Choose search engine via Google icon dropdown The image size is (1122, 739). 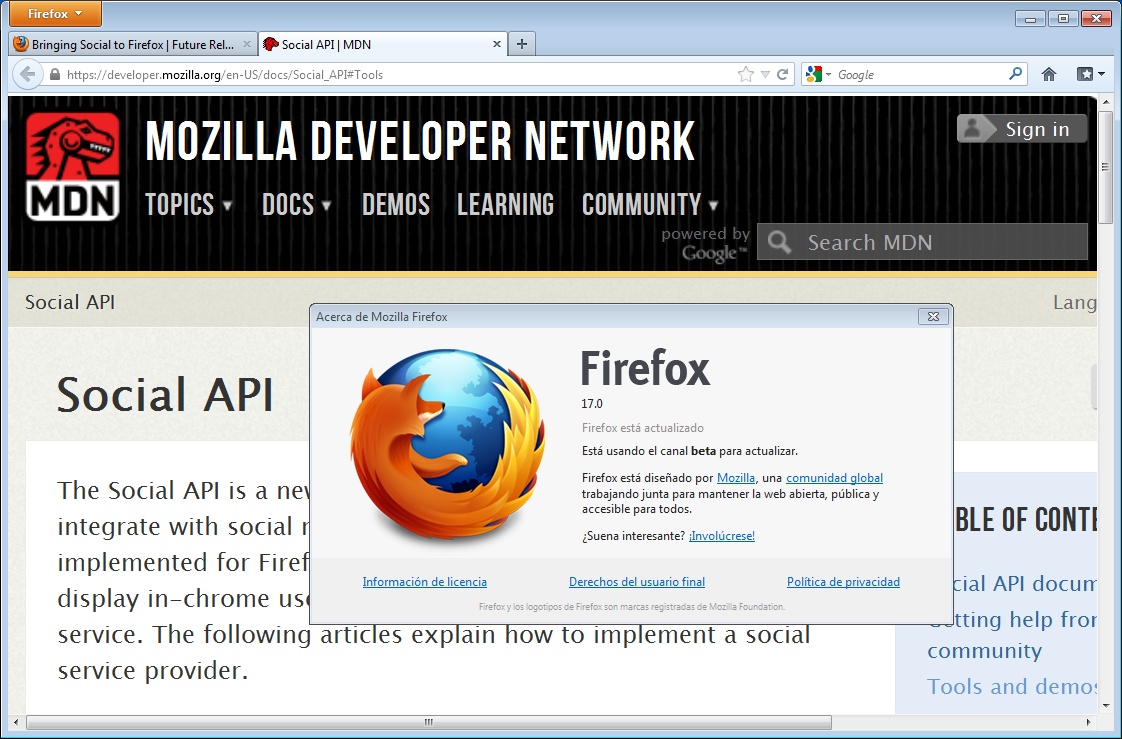point(818,74)
